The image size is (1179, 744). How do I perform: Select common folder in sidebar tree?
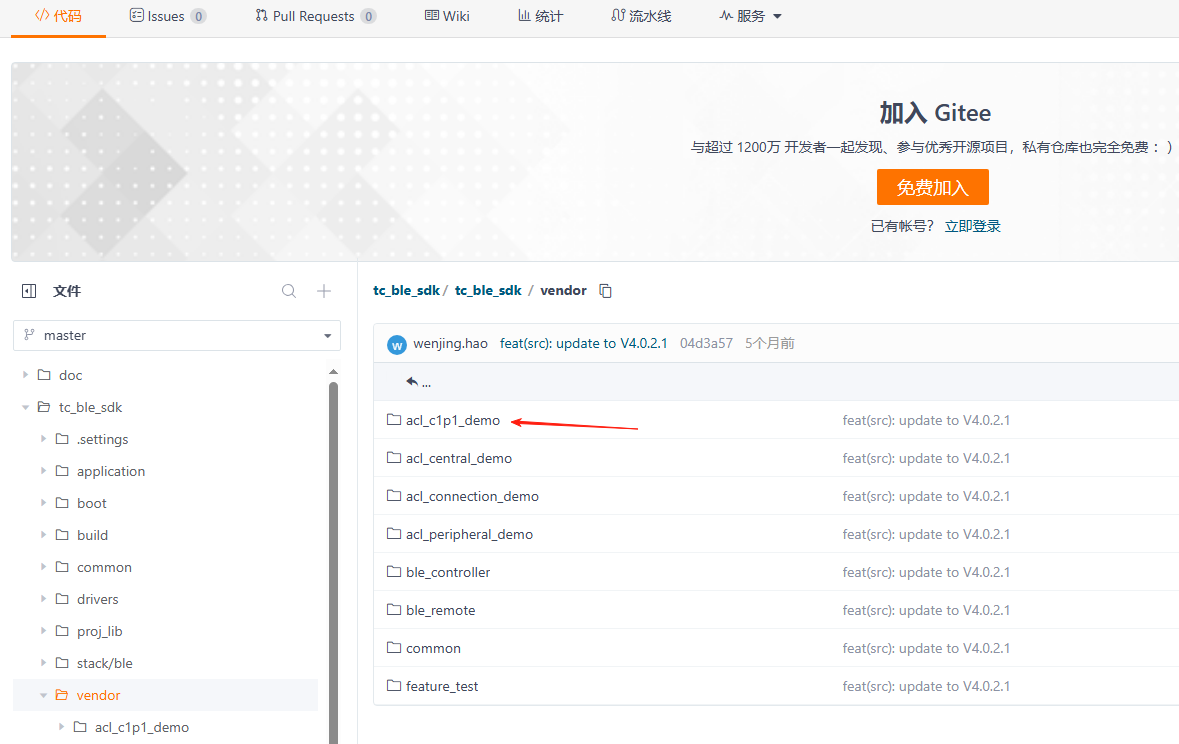click(104, 567)
